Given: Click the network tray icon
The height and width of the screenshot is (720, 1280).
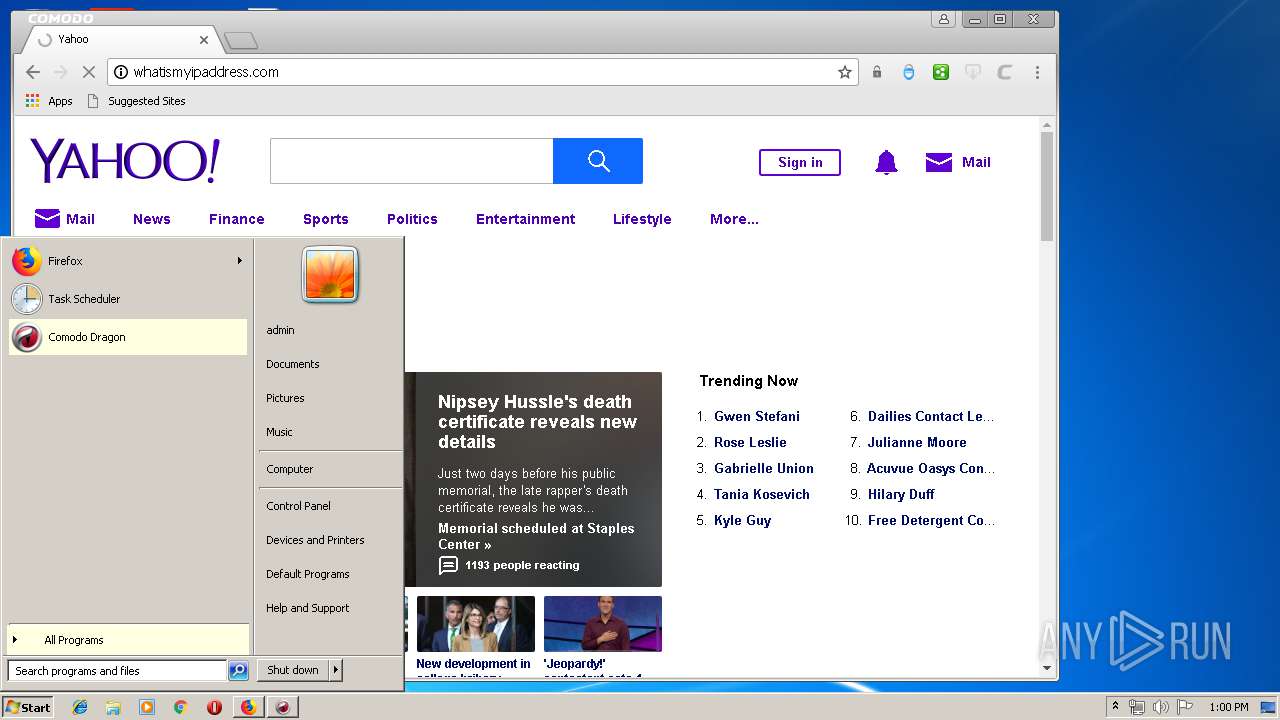Looking at the screenshot, I should point(1137,707).
